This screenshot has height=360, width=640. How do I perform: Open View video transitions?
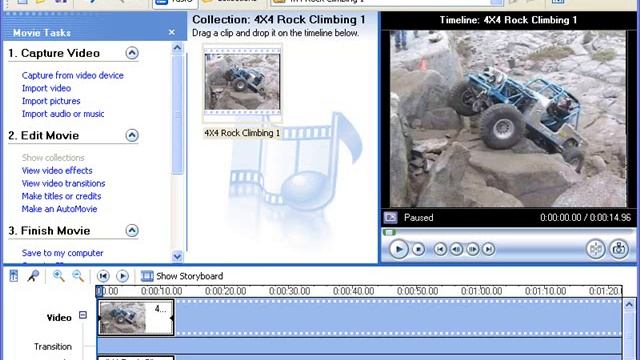click(x=63, y=183)
